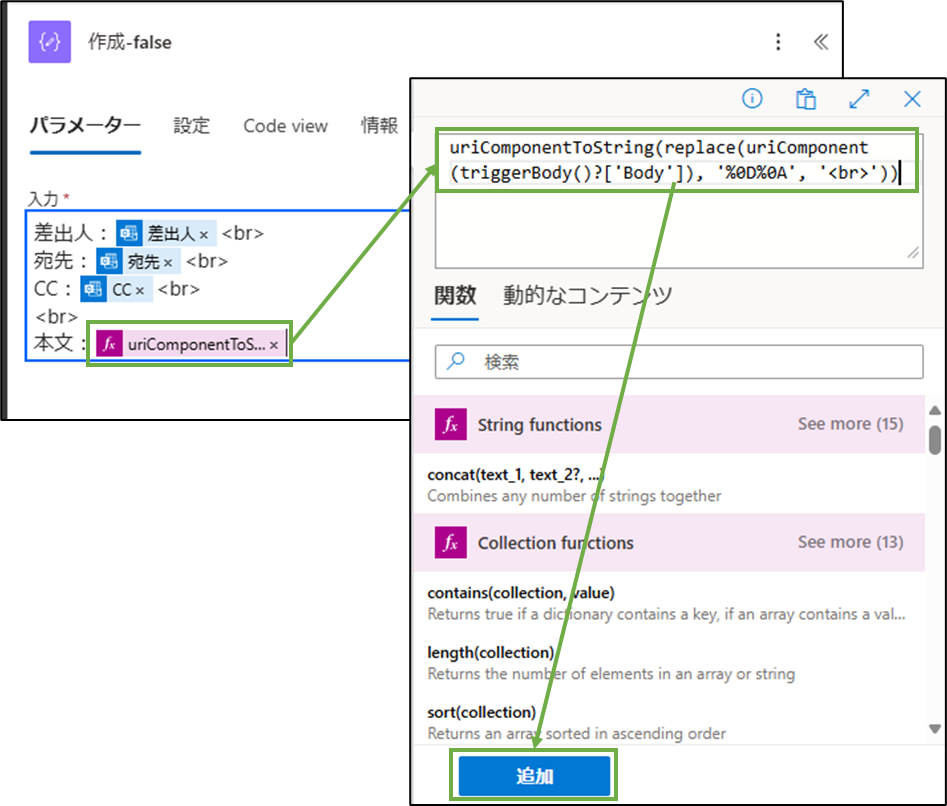Click the CC dynamic content token
The width and height of the screenshot is (947, 806).
point(117,289)
